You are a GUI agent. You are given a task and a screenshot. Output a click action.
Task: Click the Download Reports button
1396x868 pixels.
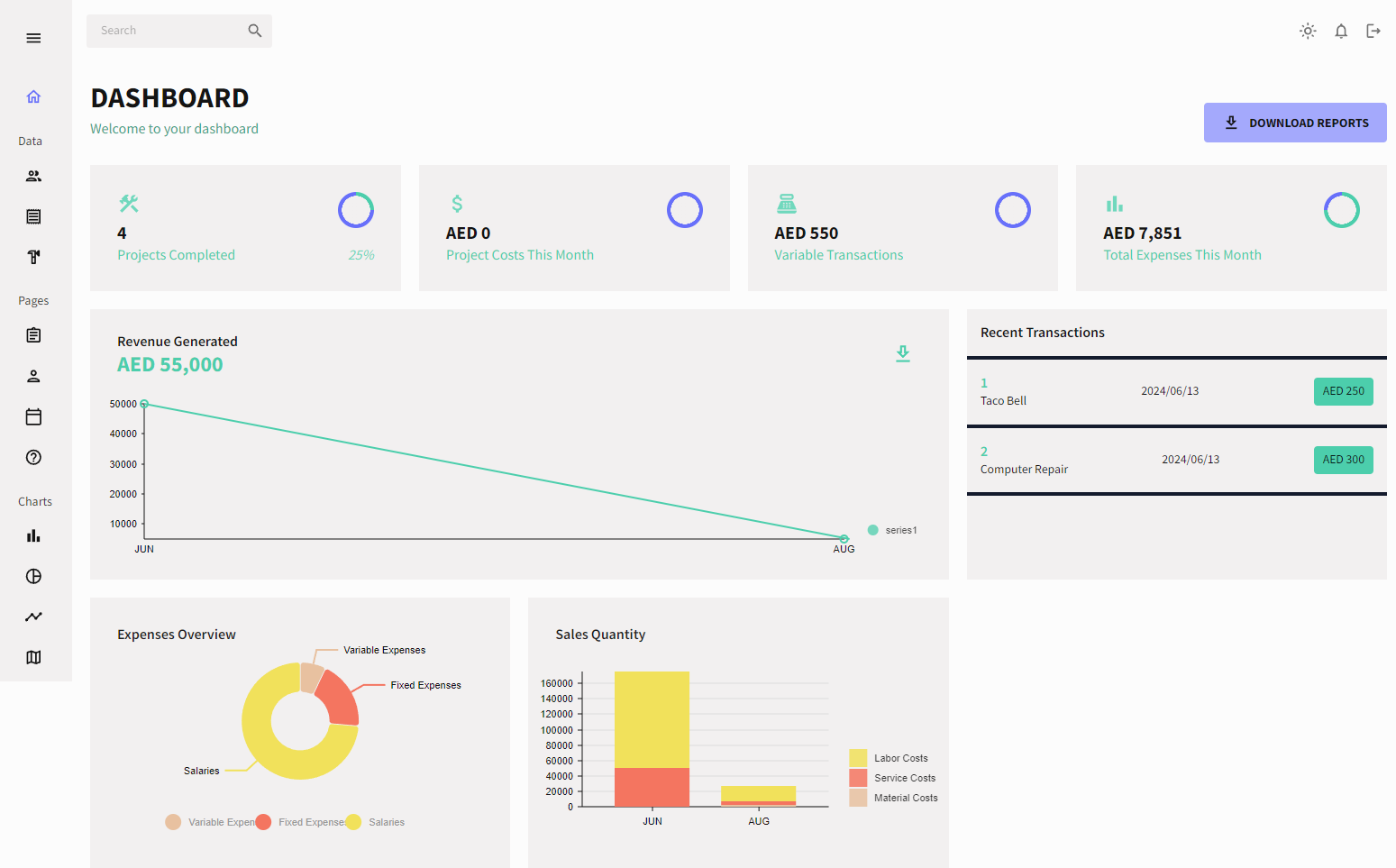tap(1295, 123)
